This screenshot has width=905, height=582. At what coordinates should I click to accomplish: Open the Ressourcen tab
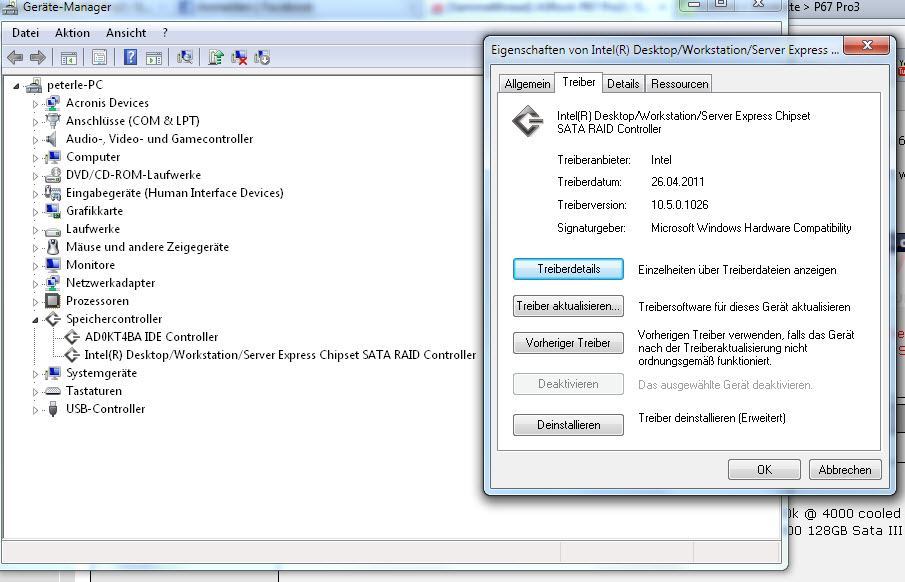coord(679,84)
